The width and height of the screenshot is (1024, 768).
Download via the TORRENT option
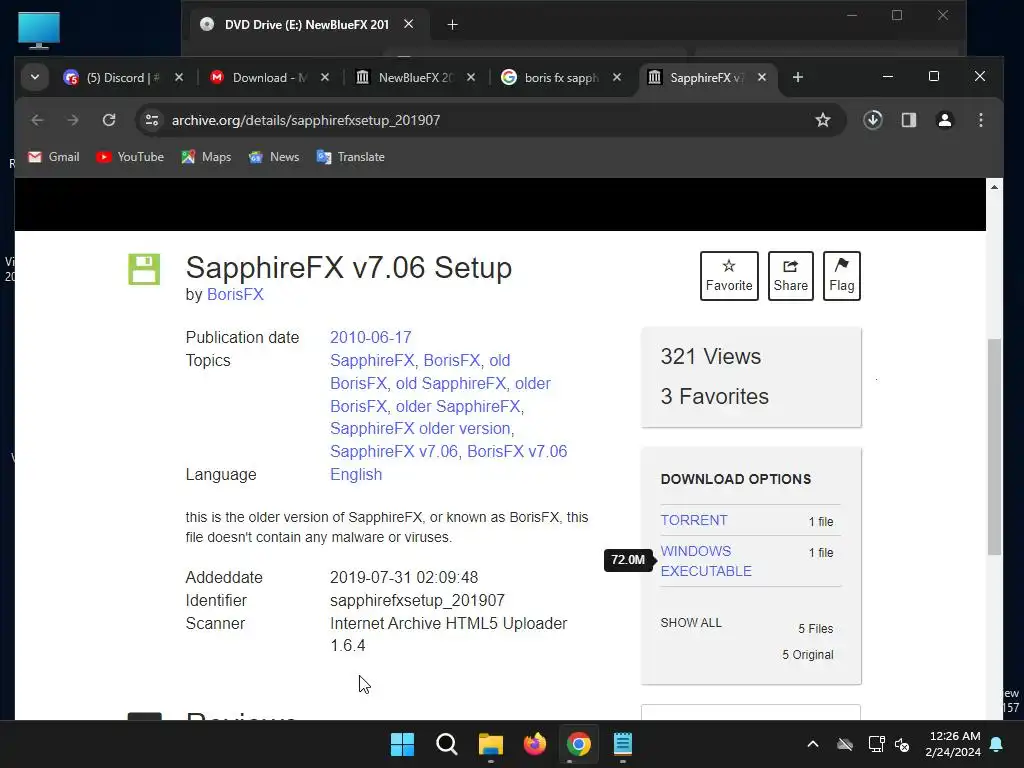694,520
